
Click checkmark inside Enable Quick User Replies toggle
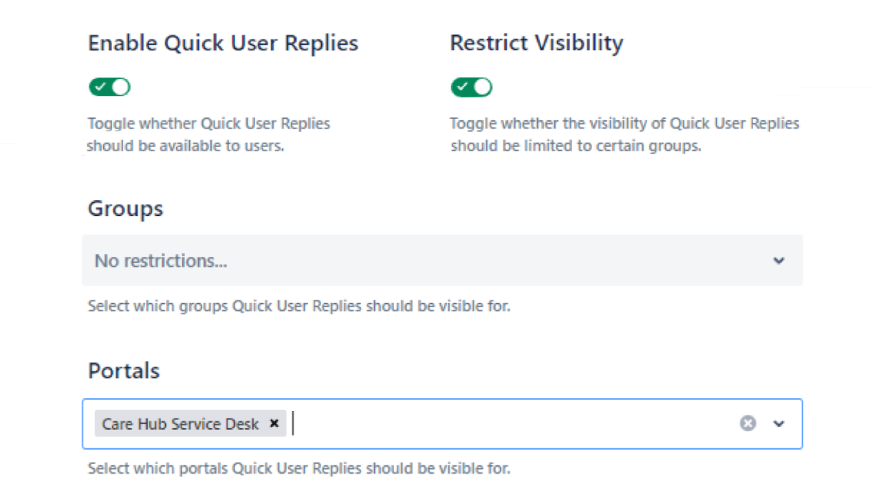pos(101,87)
